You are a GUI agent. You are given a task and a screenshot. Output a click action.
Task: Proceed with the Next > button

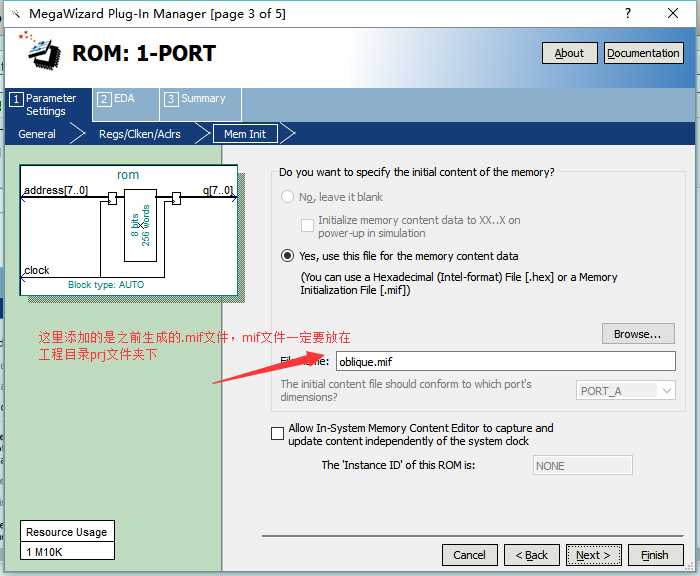tap(594, 555)
